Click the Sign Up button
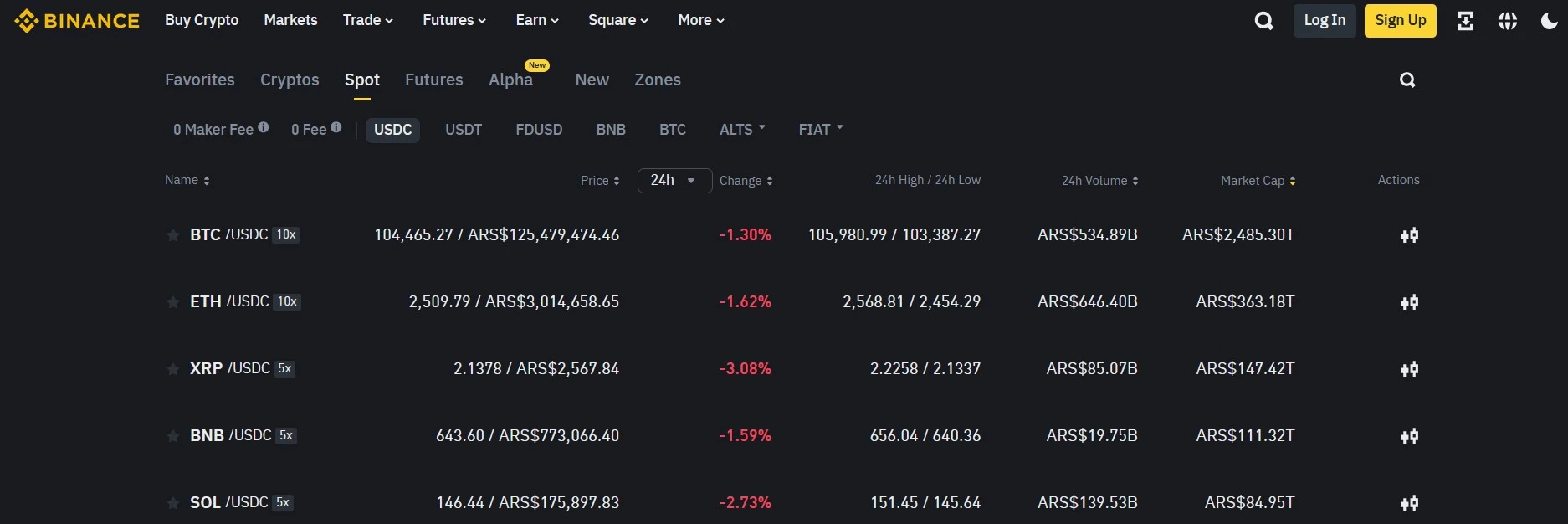This screenshot has width=1568, height=524. tap(1400, 20)
